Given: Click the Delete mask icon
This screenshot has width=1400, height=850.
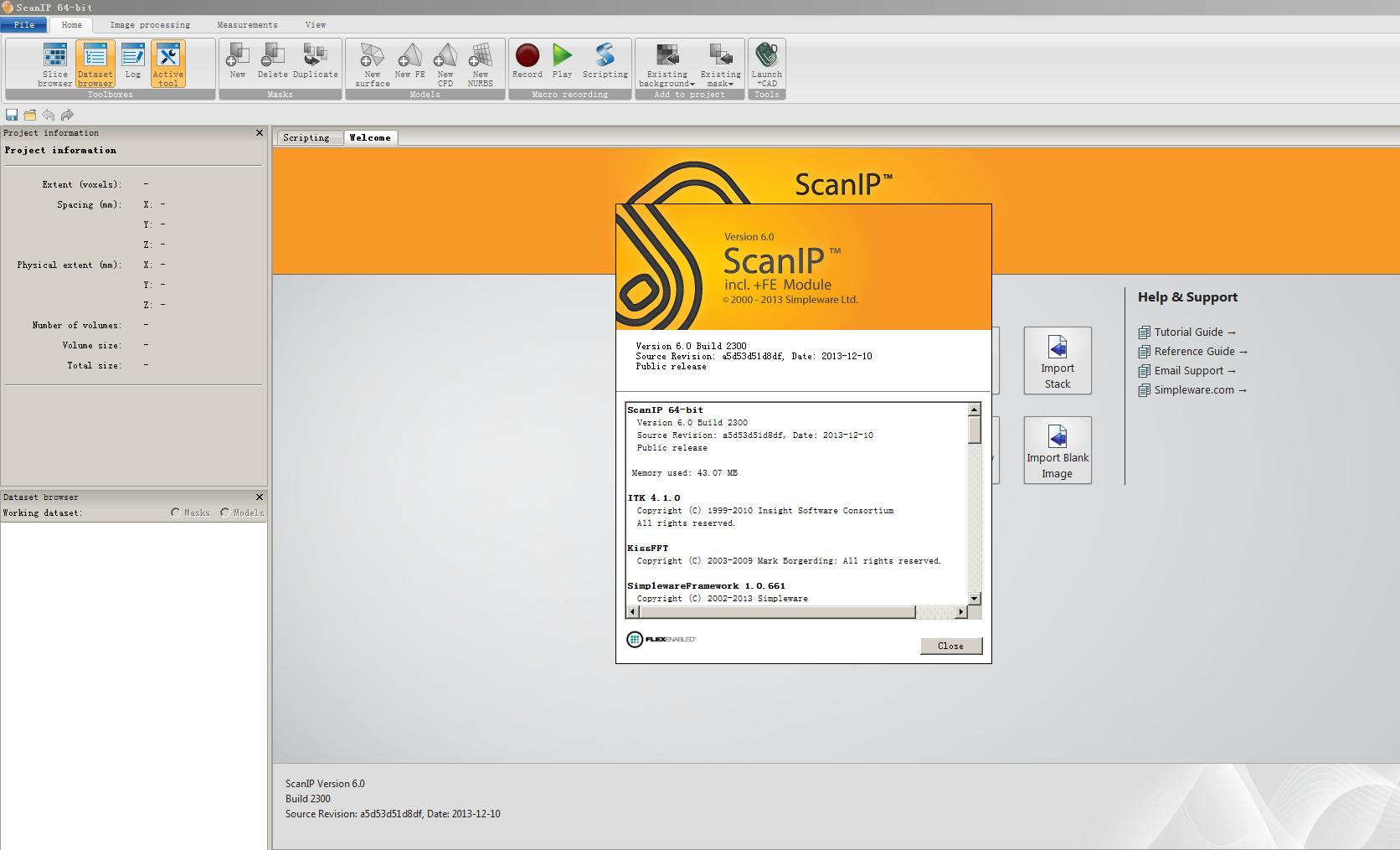Looking at the screenshot, I should (x=272, y=61).
